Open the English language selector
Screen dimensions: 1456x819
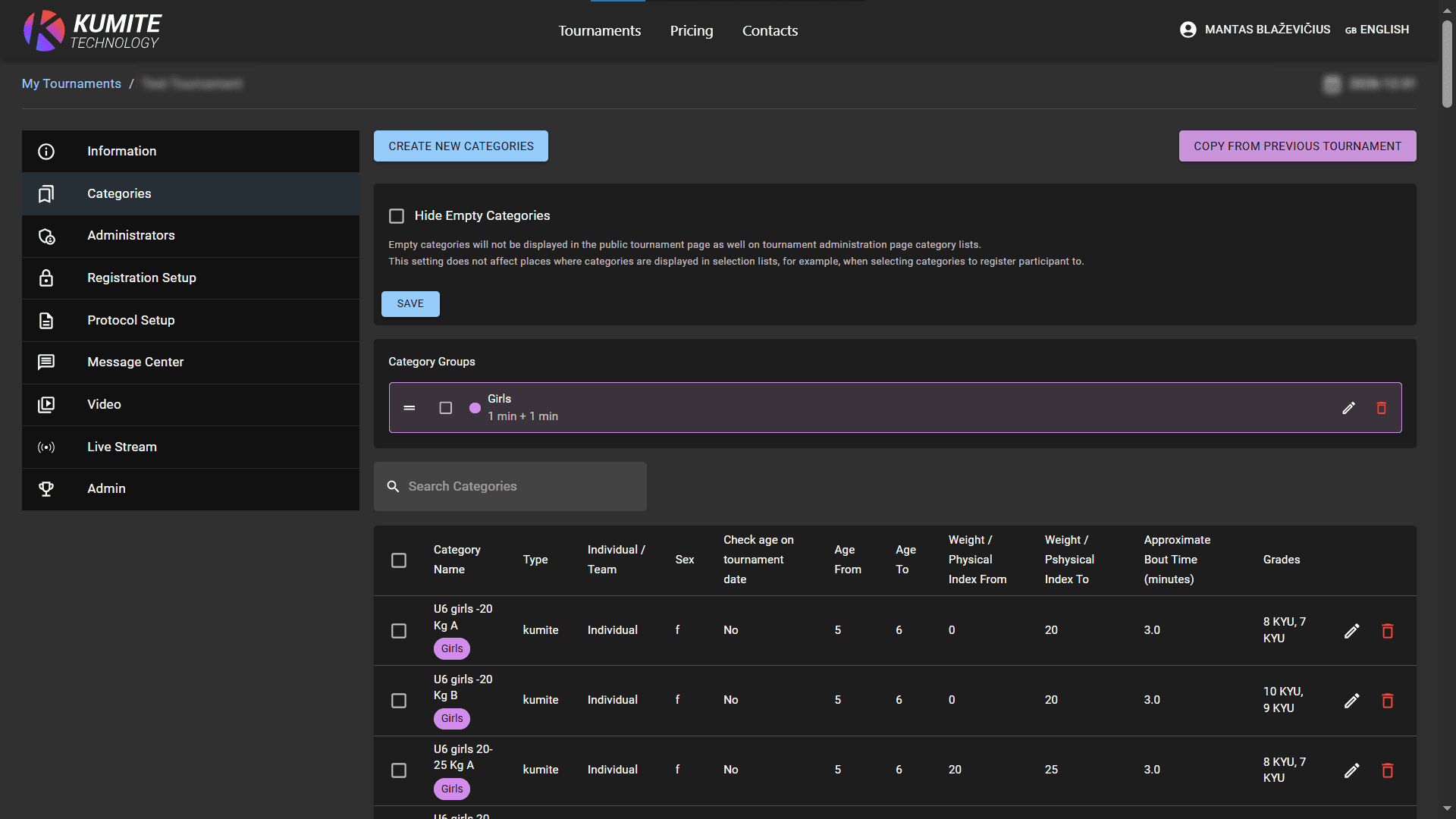pyautogui.click(x=1377, y=30)
